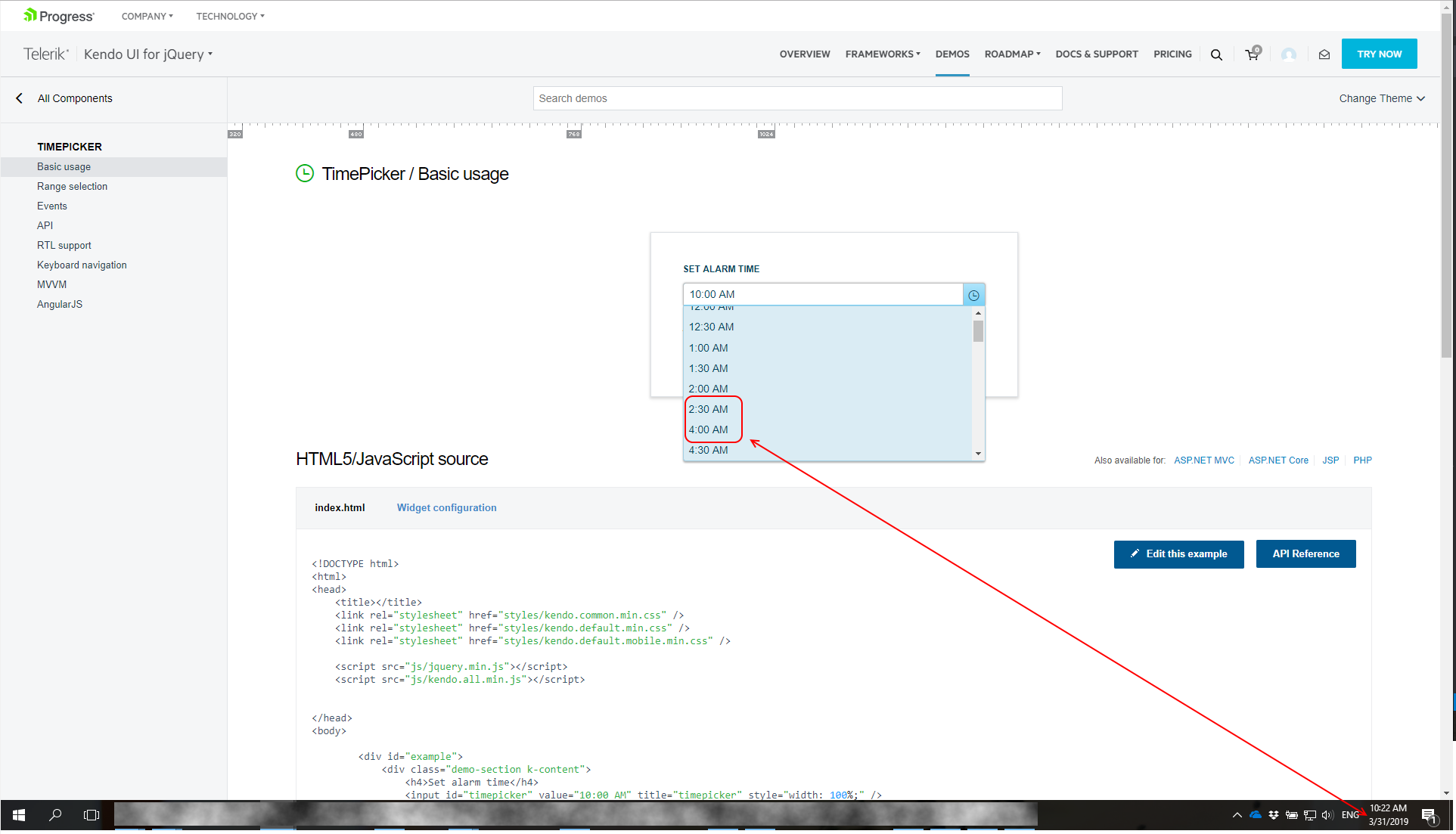This screenshot has height=834, width=1456.
Task: Switch to the index.html tab
Action: [340, 508]
